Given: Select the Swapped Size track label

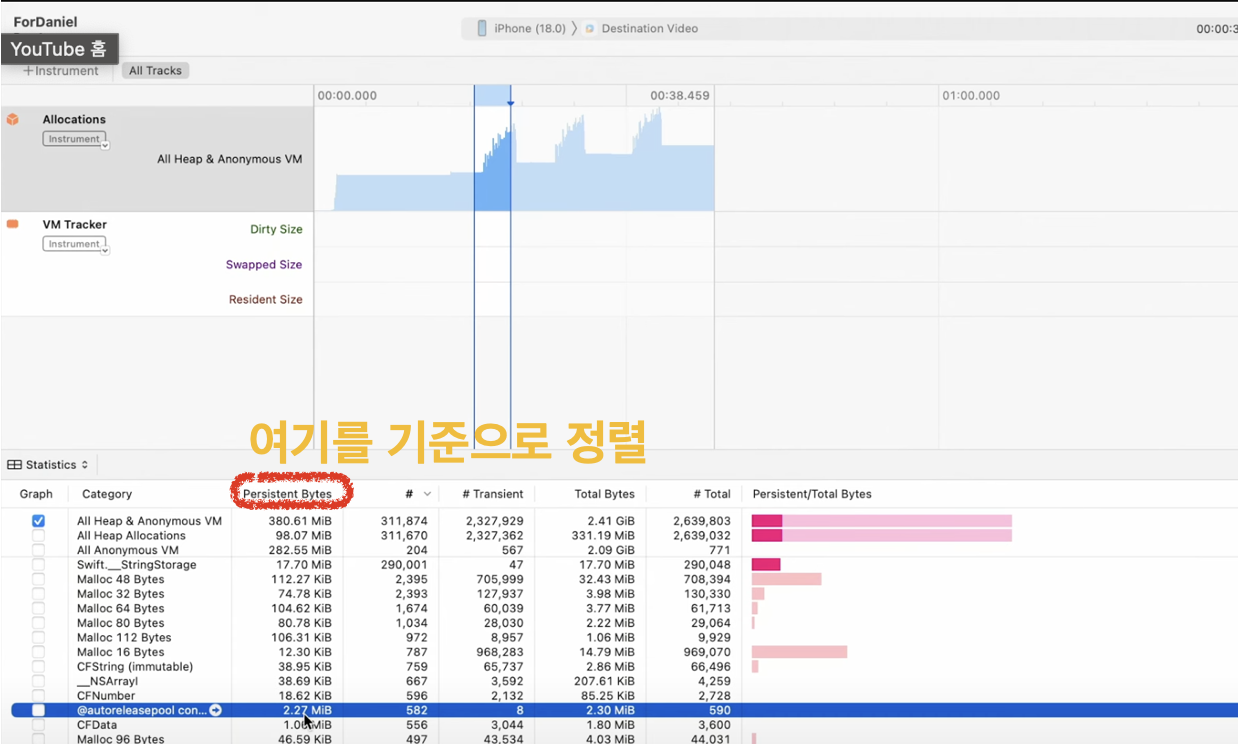Looking at the screenshot, I should click(x=264, y=265).
